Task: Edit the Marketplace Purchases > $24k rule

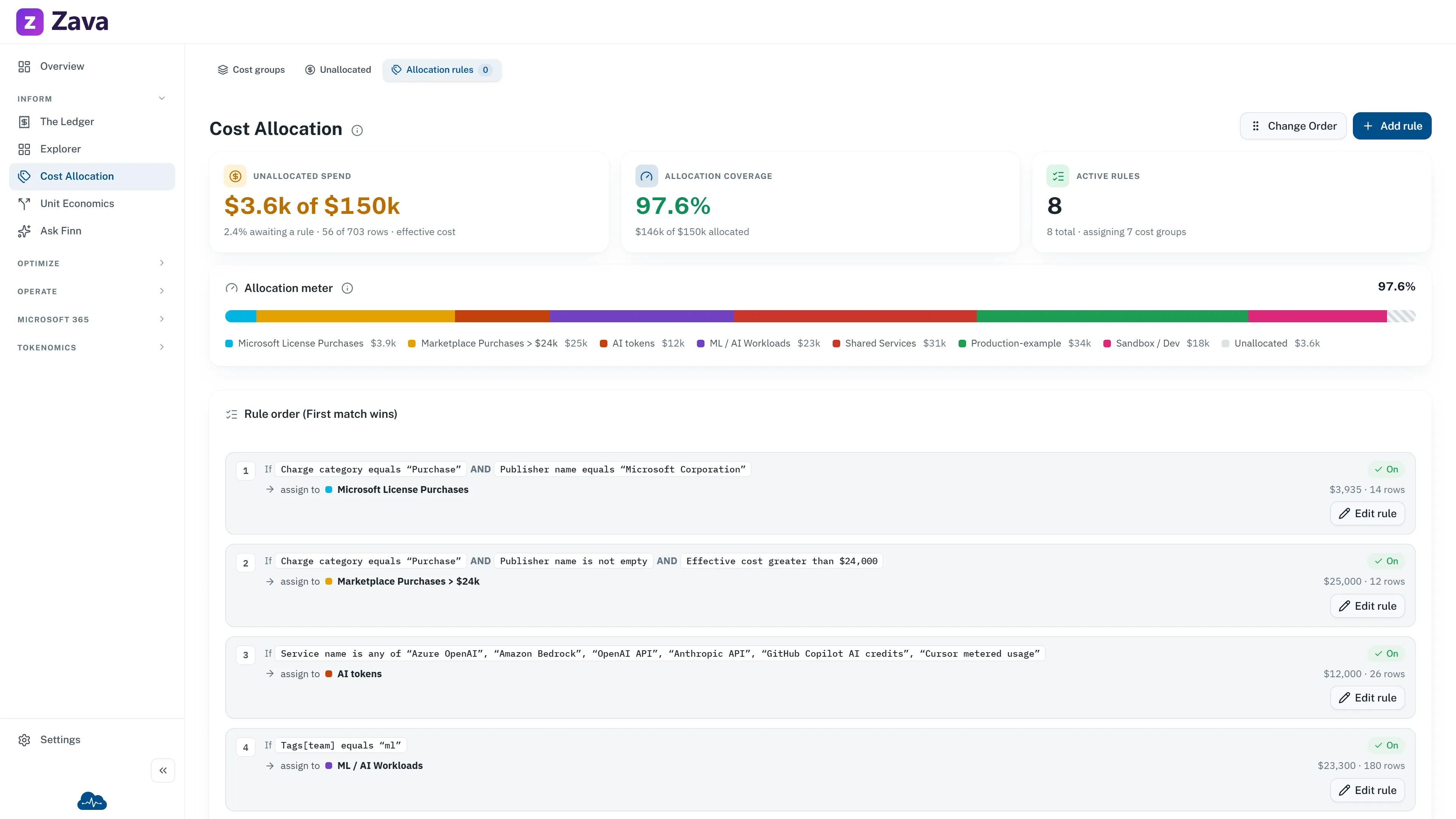Action: 1367,606
